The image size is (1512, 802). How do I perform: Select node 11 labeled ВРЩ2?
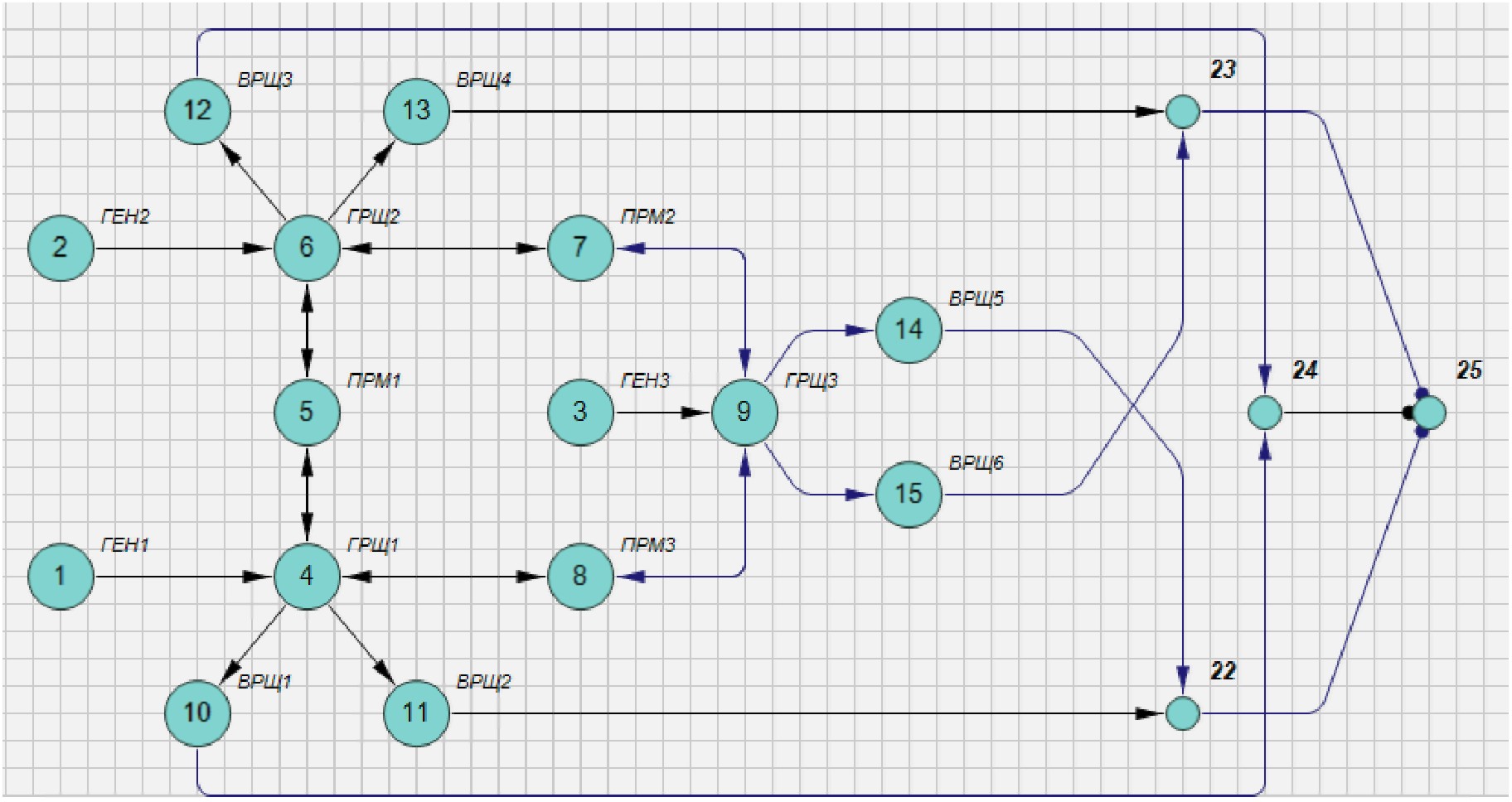pos(416,713)
